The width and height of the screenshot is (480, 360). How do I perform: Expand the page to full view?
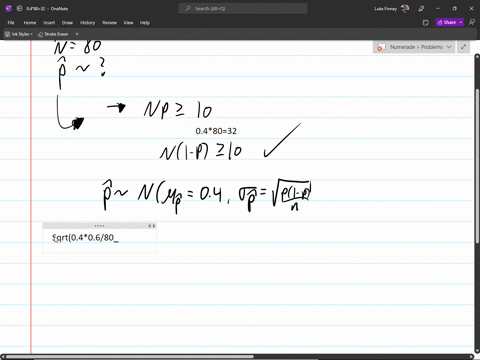tap(463, 47)
